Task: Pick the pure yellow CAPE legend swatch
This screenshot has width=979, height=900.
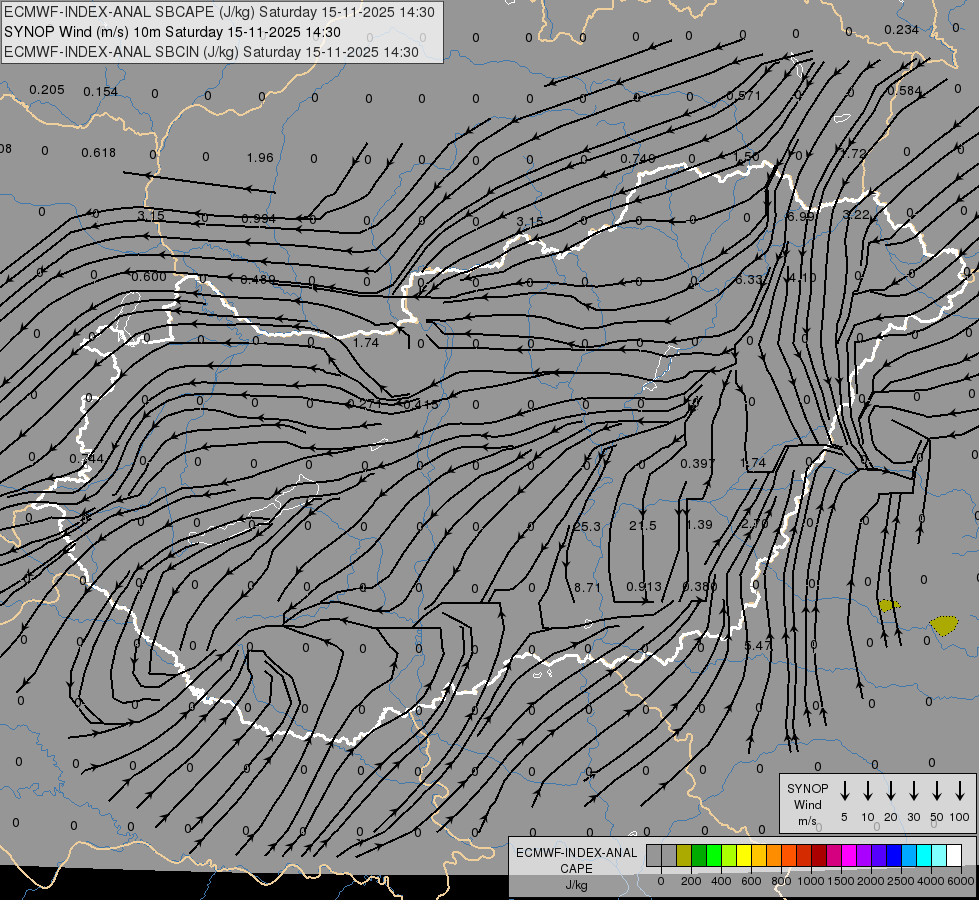Action: (744, 855)
